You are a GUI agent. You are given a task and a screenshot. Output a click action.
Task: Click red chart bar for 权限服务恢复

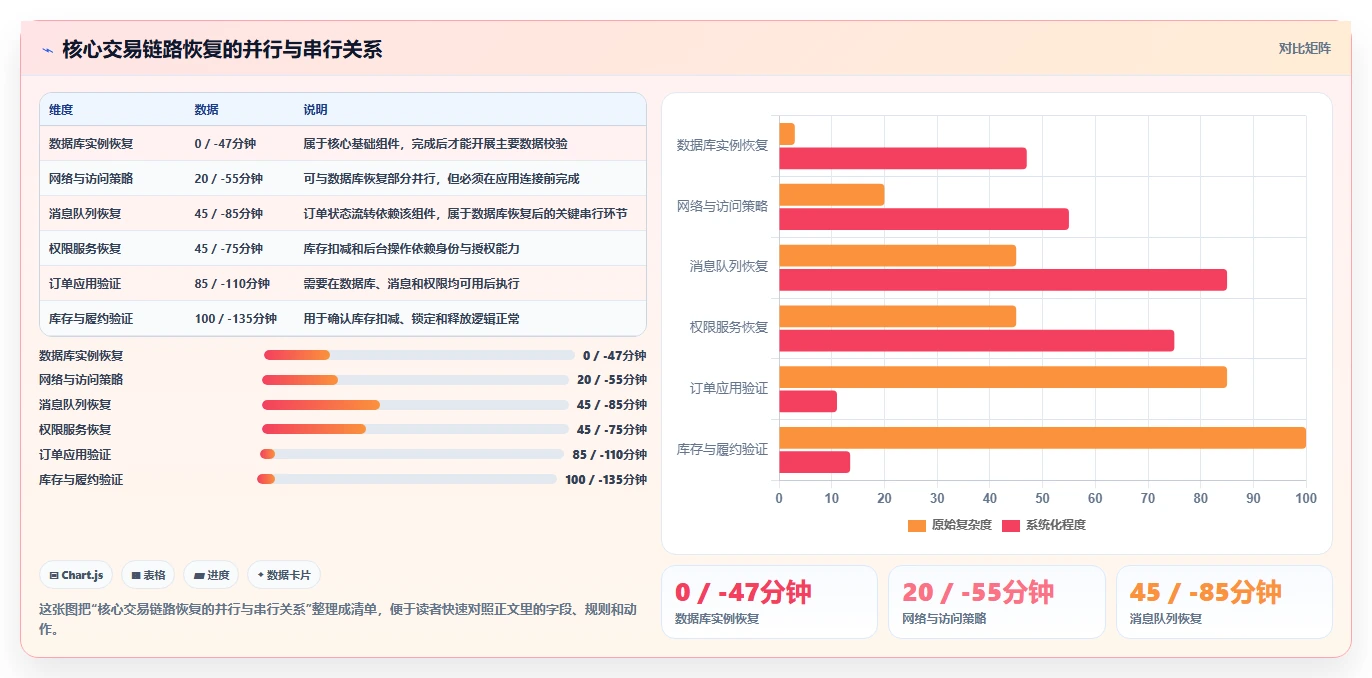click(977, 340)
